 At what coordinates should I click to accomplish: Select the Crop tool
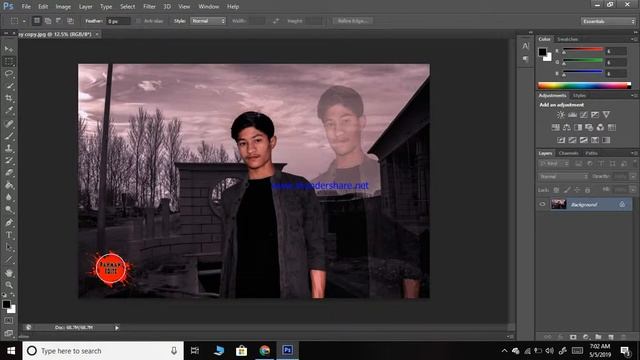(9, 98)
